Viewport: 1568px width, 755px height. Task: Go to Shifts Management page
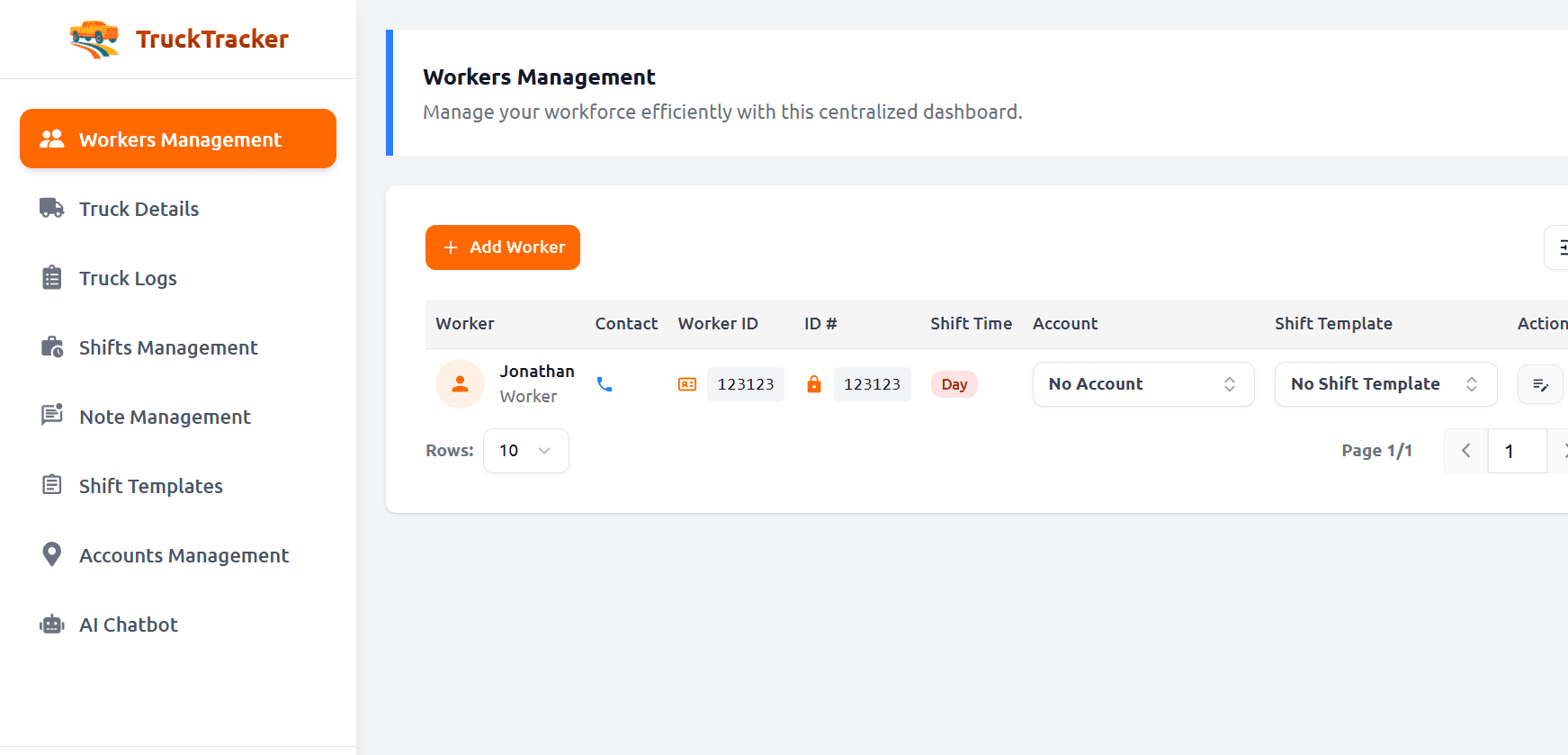(168, 347)
